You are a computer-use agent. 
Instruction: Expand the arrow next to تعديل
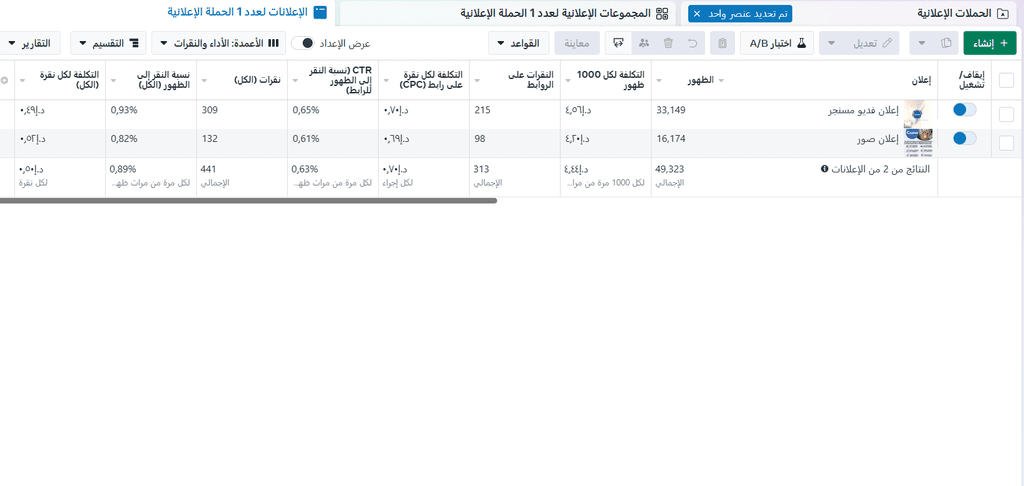[831, 43]
